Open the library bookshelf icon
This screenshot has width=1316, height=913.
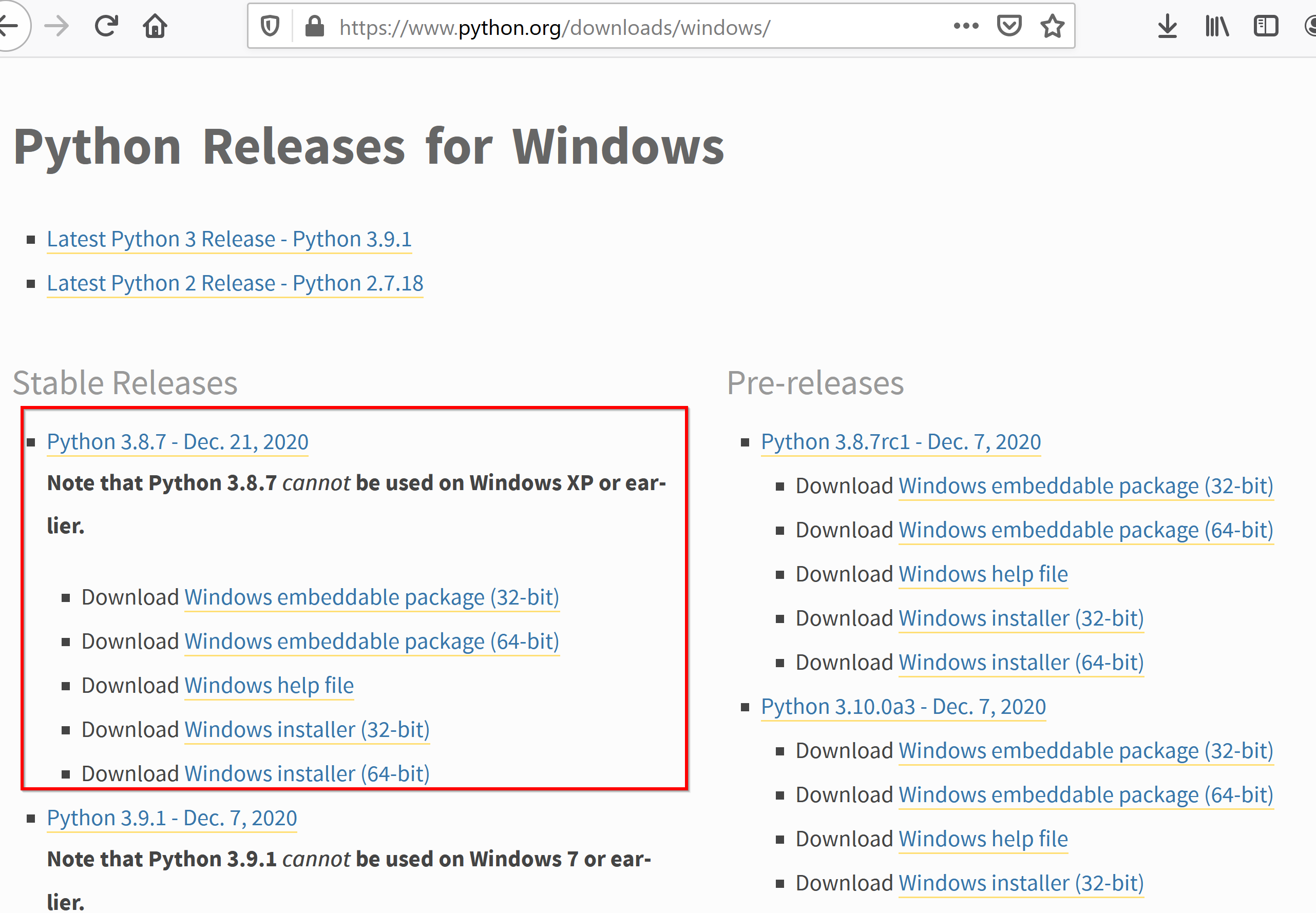(x=1216, y=26)
